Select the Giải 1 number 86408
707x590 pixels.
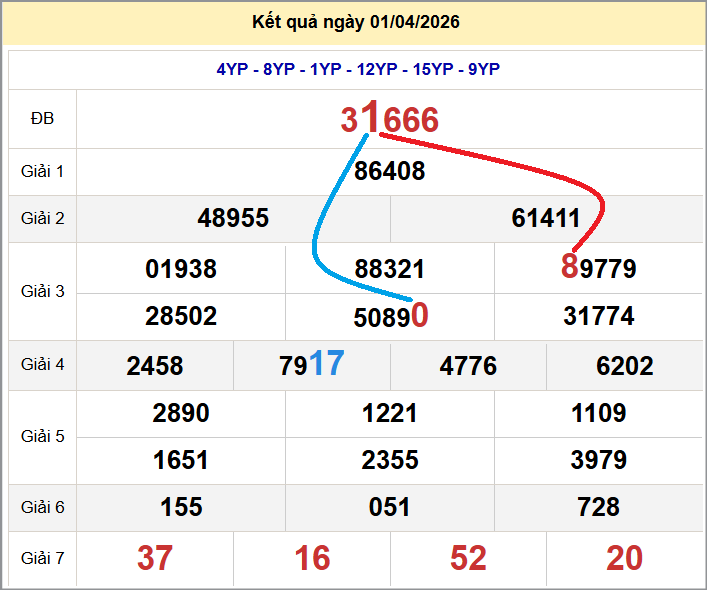(x=390, y=171)
